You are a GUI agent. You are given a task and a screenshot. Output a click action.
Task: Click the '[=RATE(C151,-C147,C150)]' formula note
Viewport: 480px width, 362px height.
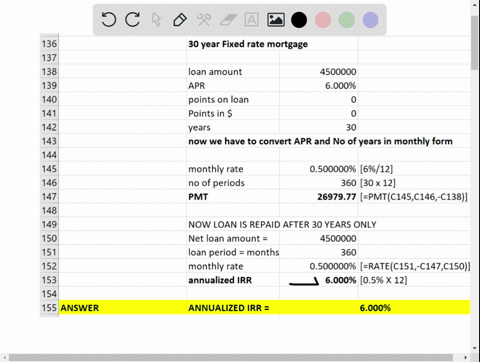coord(415,266)
